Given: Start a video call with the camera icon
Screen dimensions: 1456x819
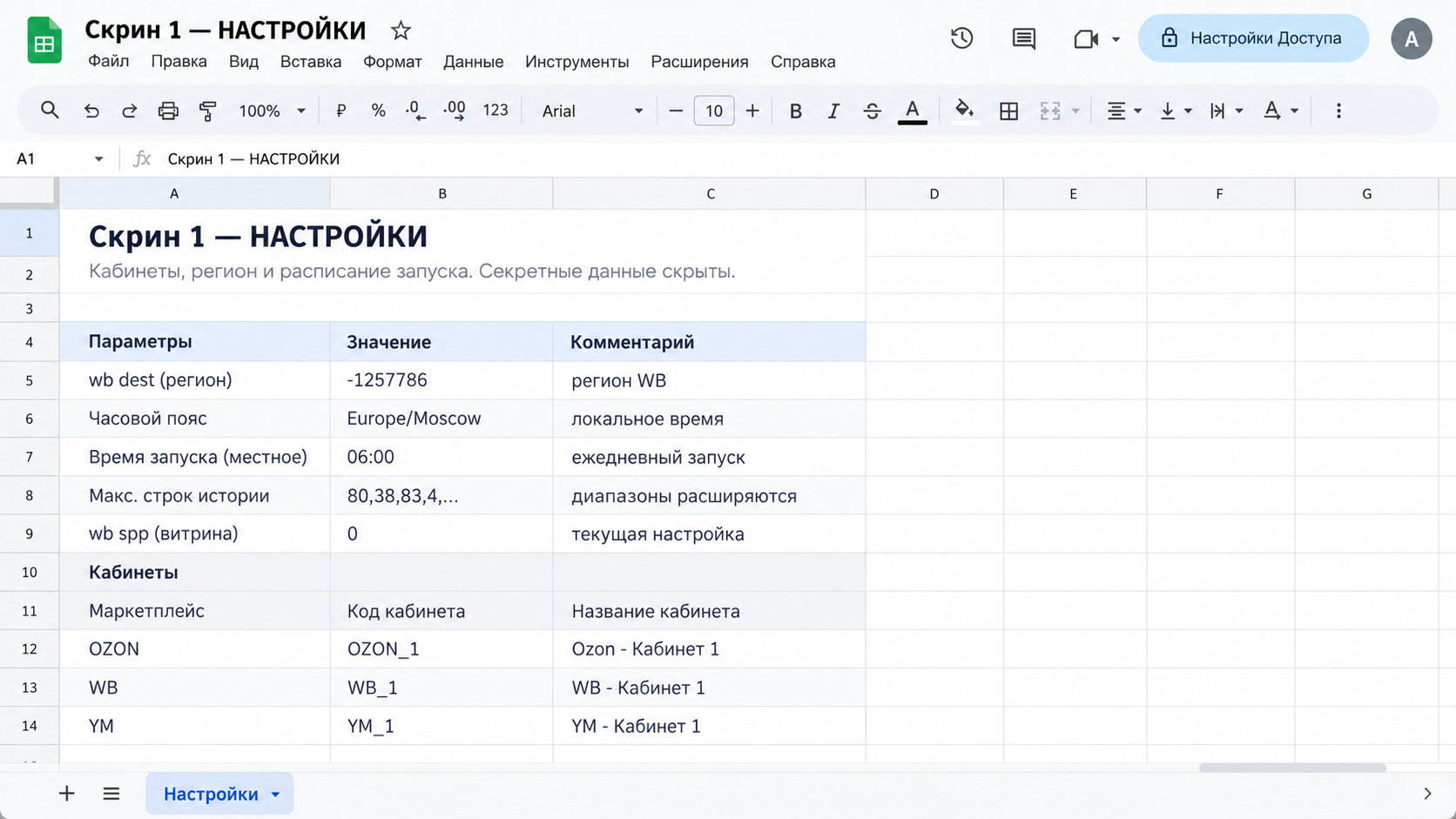Looking at the screenshot, I should (1085, 39).
